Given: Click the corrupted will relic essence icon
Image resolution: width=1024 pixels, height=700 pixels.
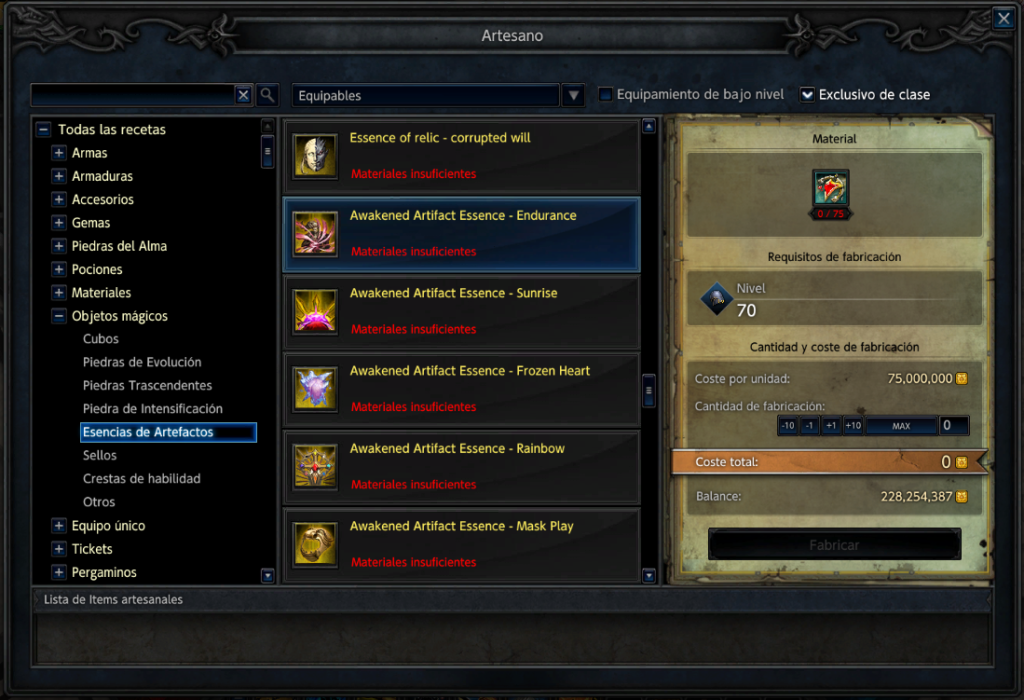Looking at the screenshot, I should point(315,155).
